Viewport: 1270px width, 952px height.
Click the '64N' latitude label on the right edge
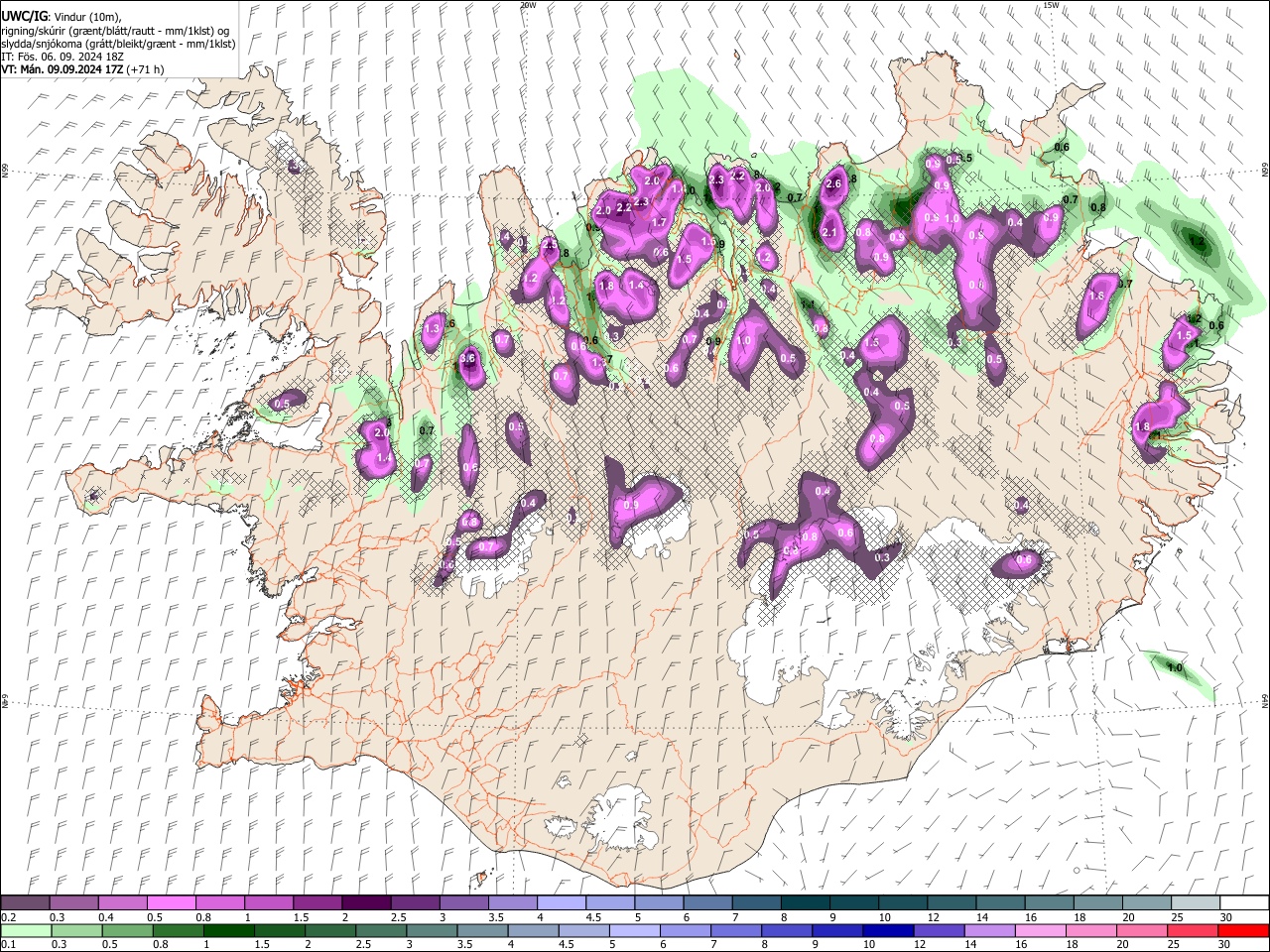[x=1265, y=700]
